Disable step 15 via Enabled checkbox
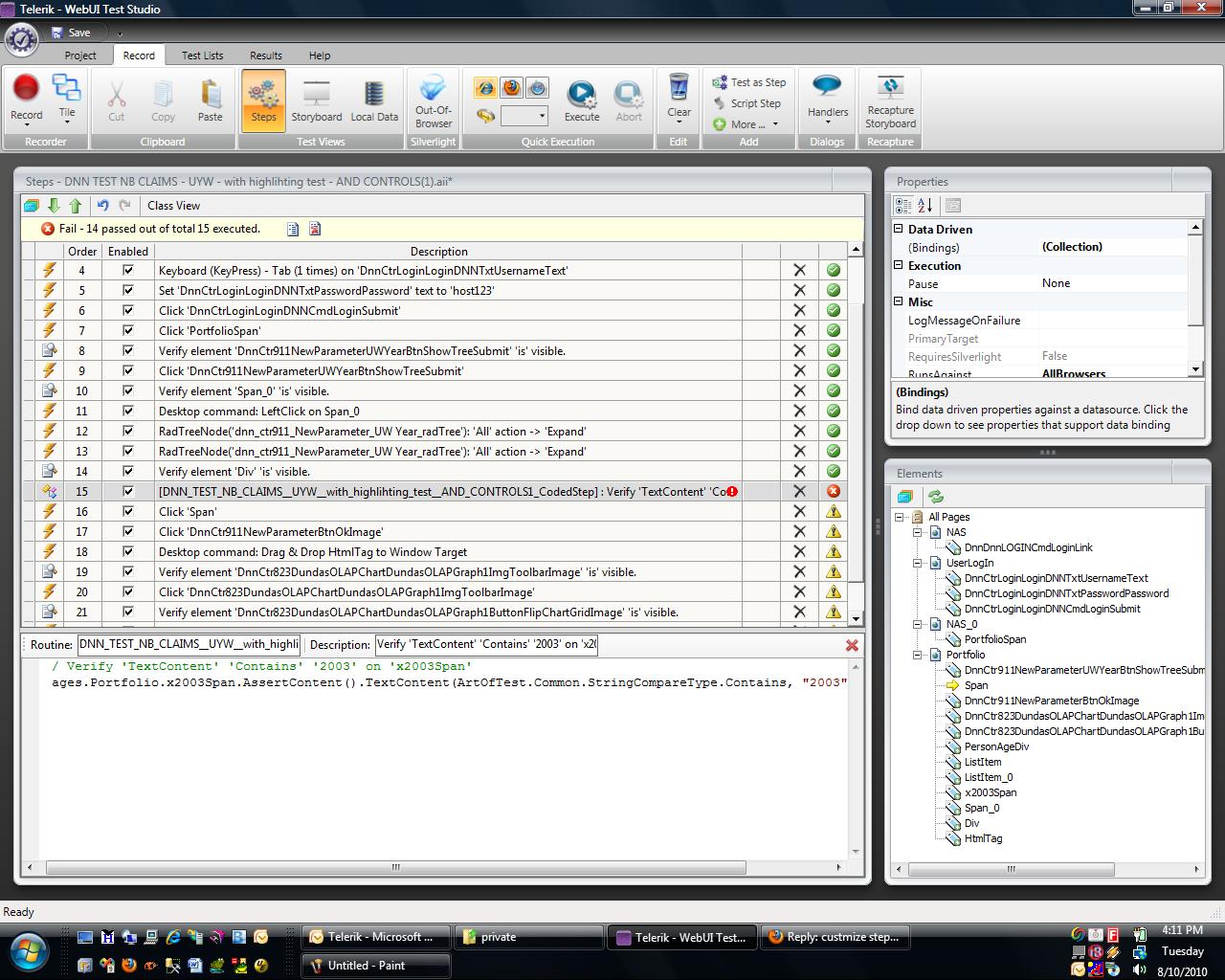The height and width of the screenshot is (980, 1225). [128, 491]
